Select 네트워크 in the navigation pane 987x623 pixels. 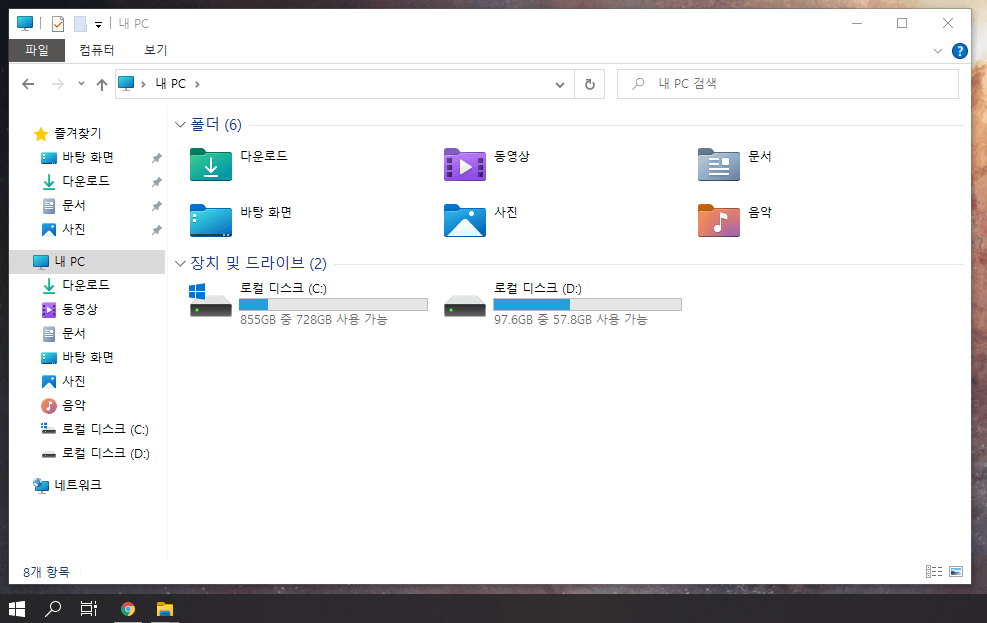77,485
